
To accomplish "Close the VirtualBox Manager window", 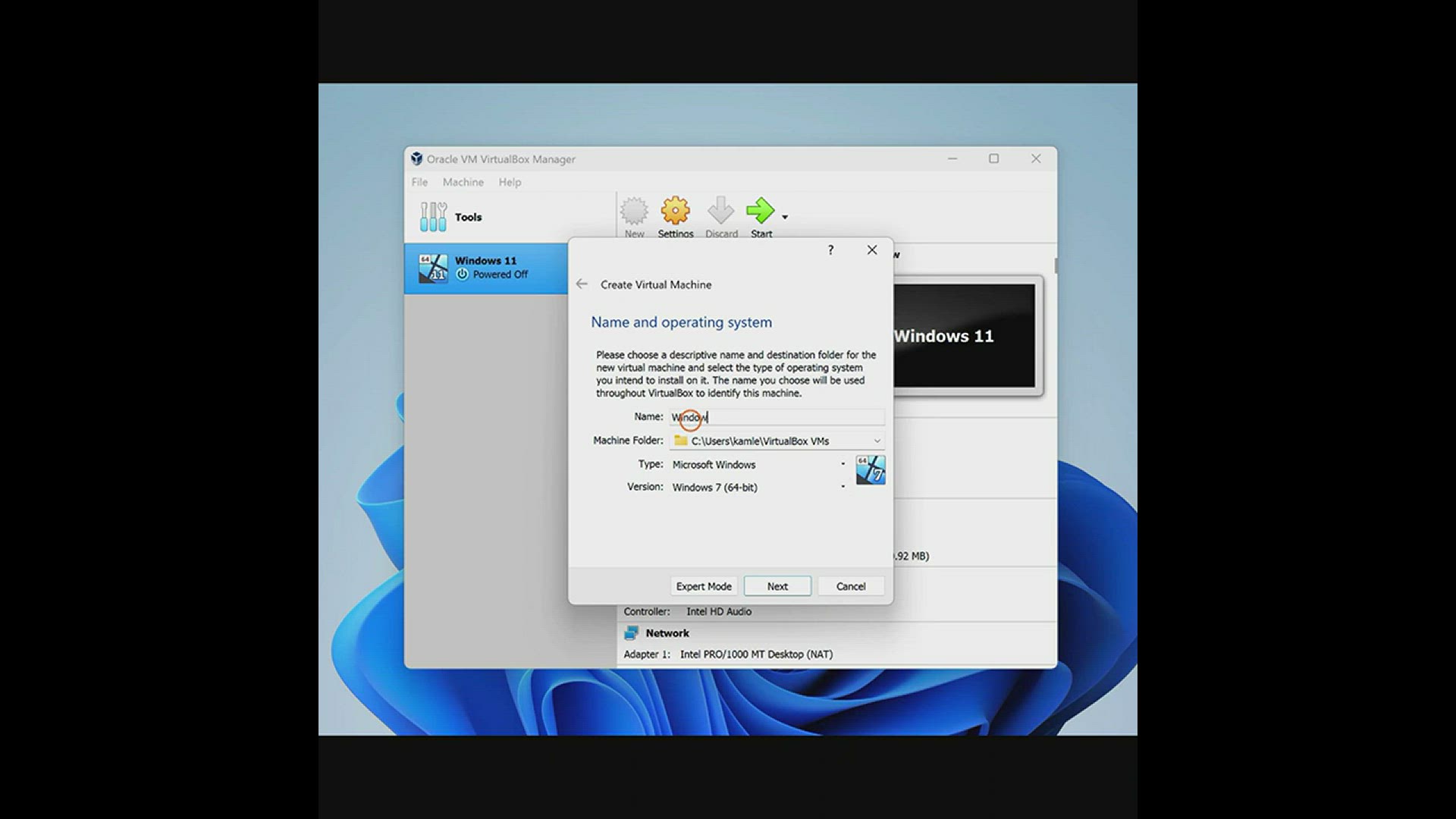I will (x=1036, y=158).
